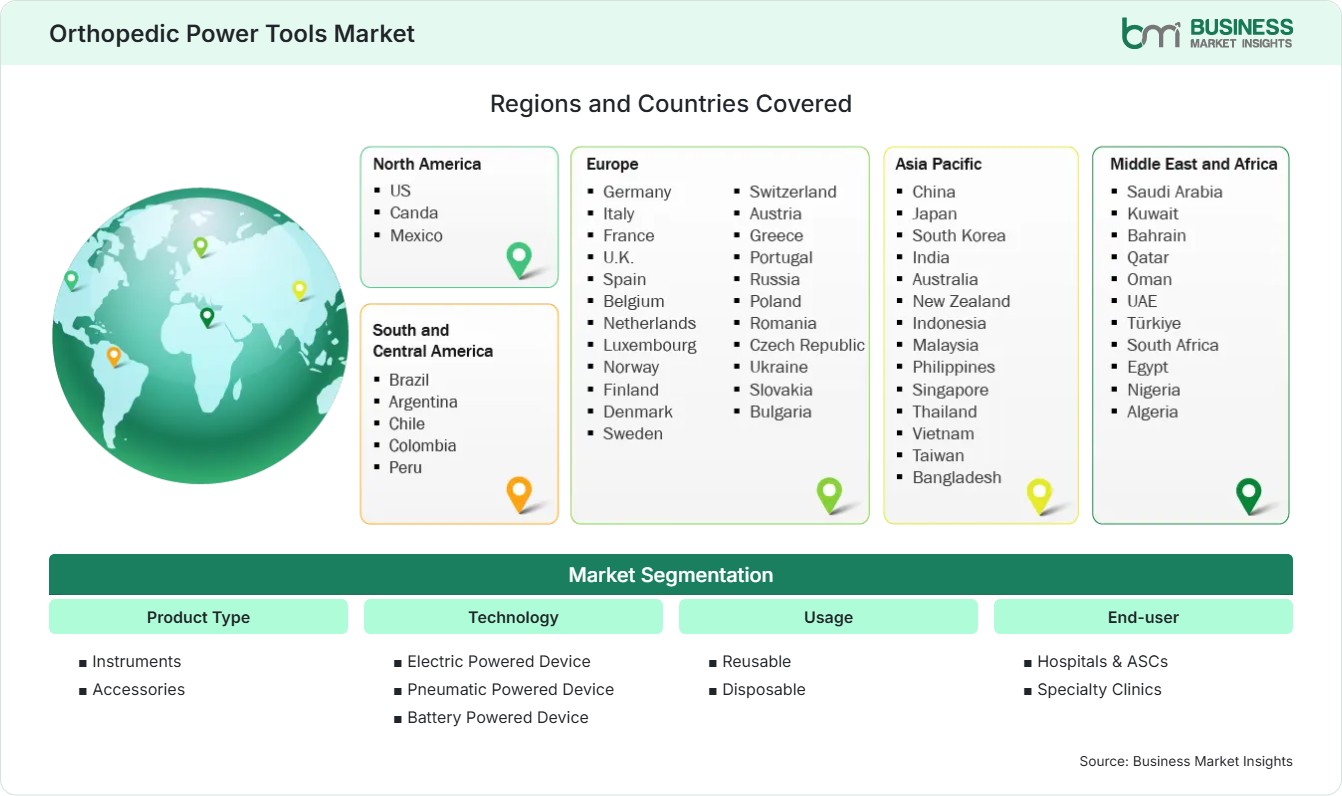Click Mexico in North America list

pos(416,235)
